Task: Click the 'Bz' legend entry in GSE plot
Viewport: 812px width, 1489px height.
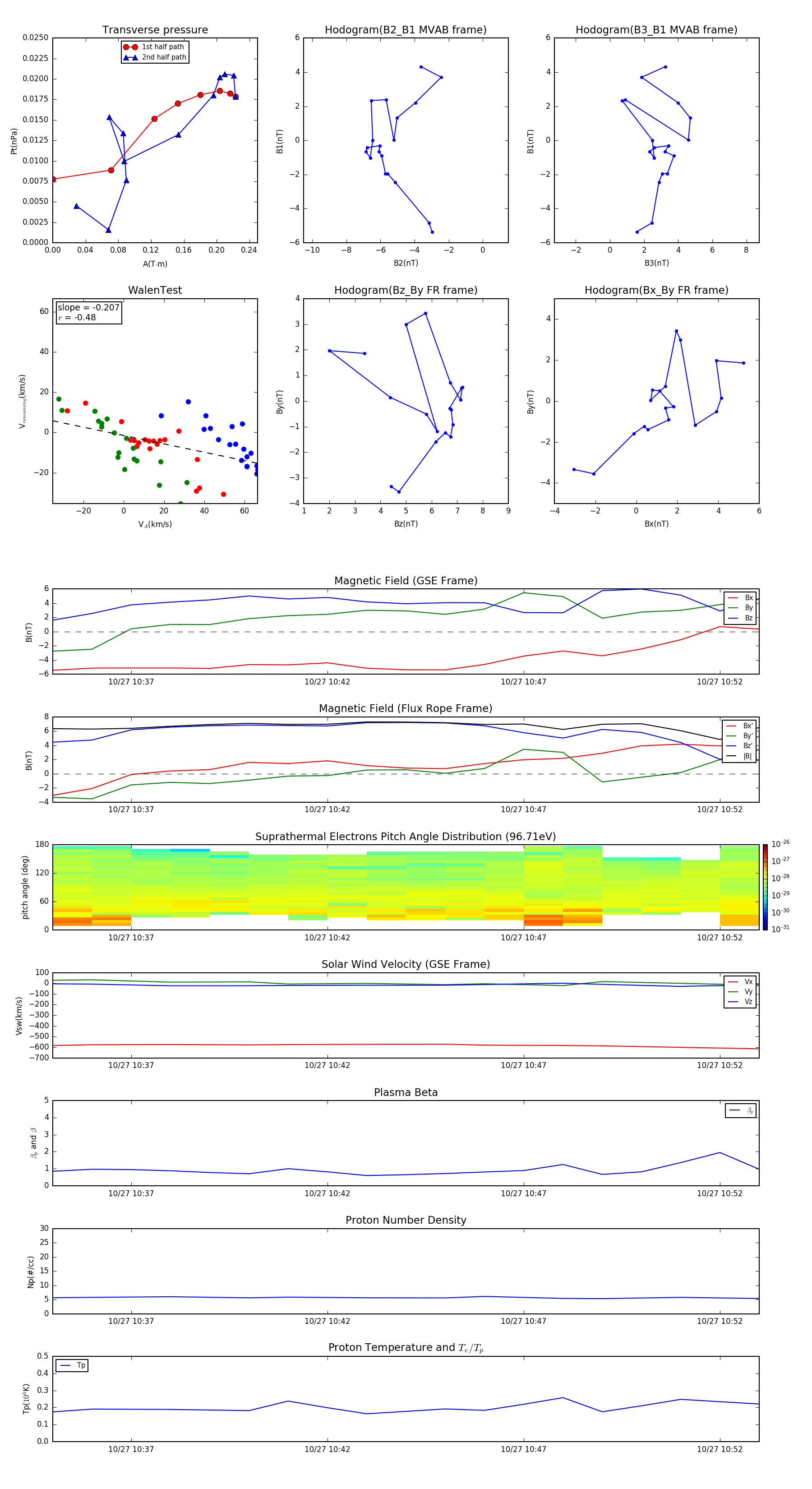Action: (x=740, y=618)
